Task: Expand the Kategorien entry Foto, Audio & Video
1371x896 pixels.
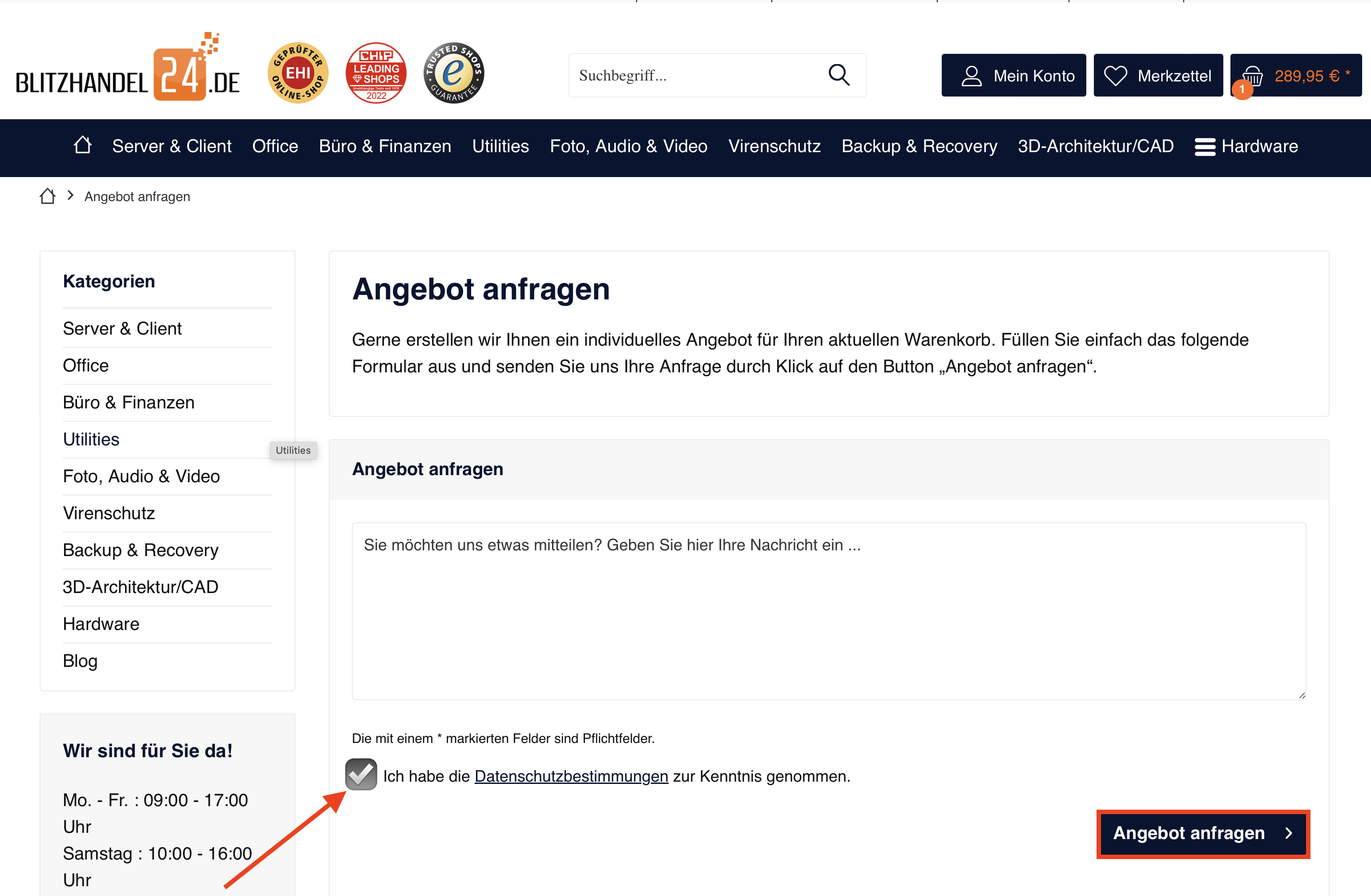Action: point(141,476)
